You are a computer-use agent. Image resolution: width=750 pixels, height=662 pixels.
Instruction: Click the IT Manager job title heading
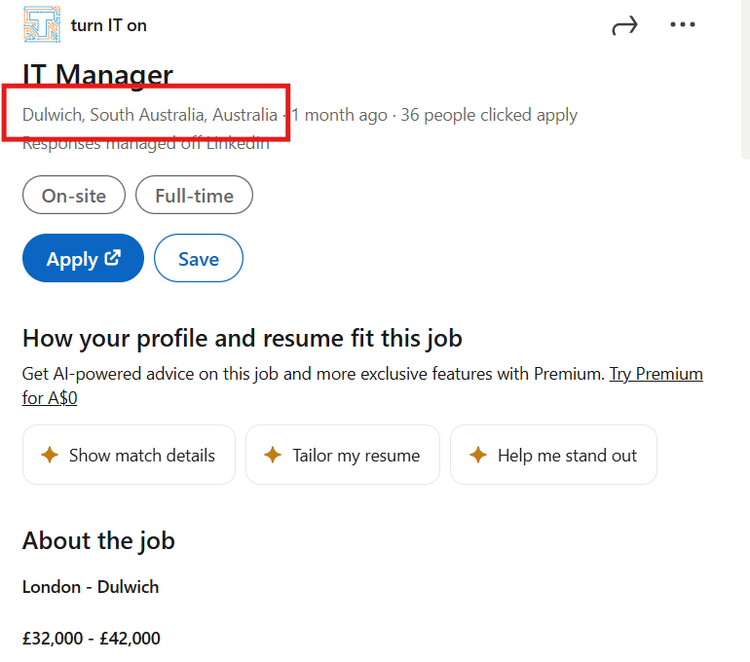click(x=98, y=76)
